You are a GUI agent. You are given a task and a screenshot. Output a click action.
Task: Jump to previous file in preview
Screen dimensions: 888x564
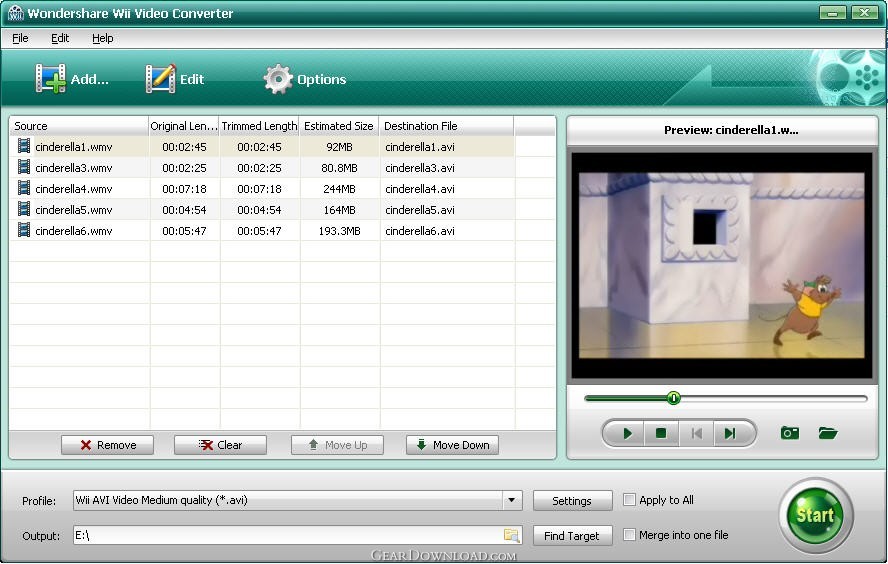point(696,433)
